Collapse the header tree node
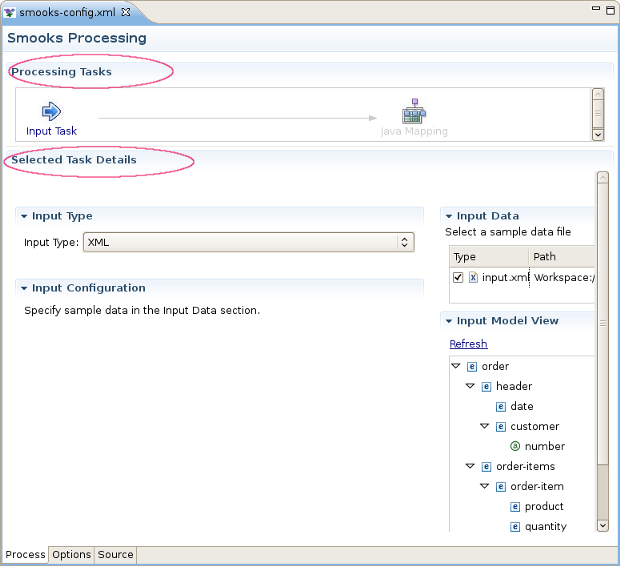Screen dimensions: 620x566 pos(470,386)
